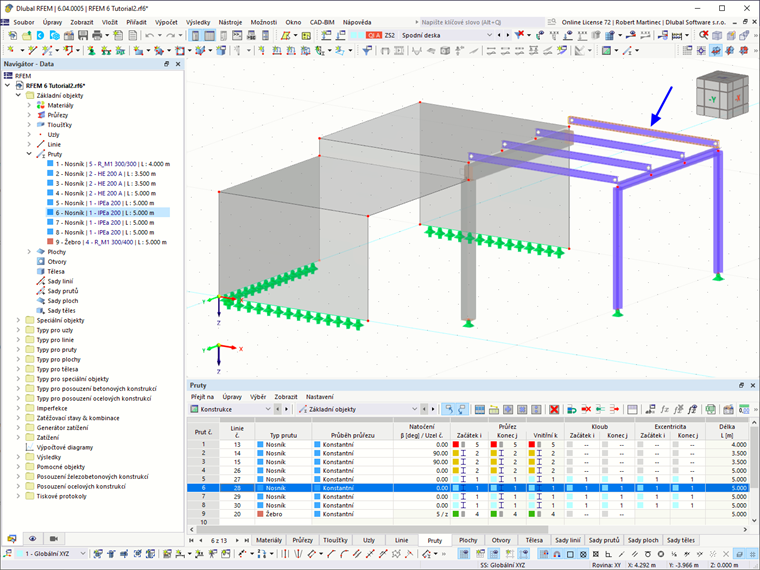Toggle second selection sync button in Pruty toolbar
Viewport: 760px width, 570px height.
pyautogui.click(x=462, y=410)
